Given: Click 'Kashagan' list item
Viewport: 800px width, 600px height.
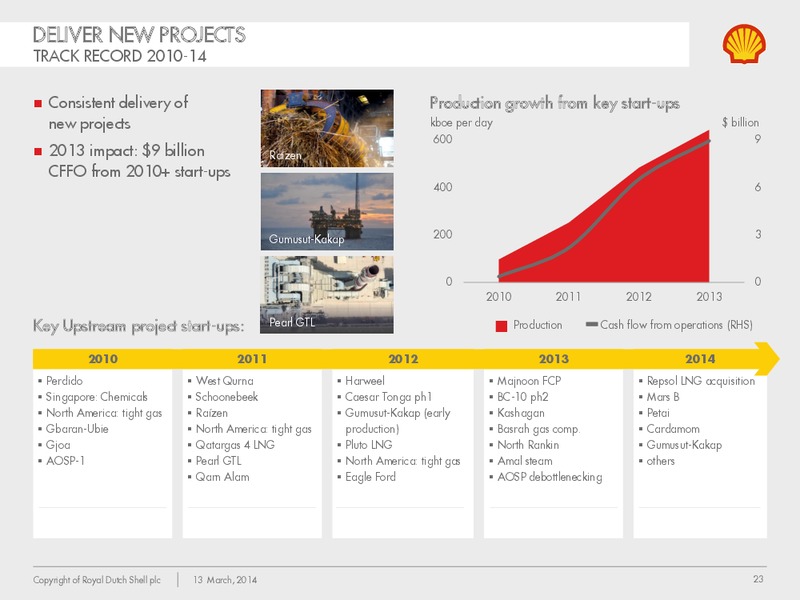Looking at the screenshot, I should (x=521, y=413).
